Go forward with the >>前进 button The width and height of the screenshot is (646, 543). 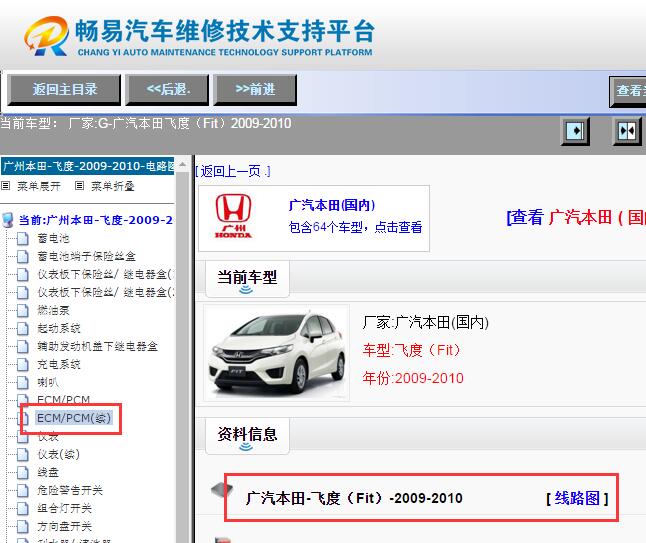(255, 89)
